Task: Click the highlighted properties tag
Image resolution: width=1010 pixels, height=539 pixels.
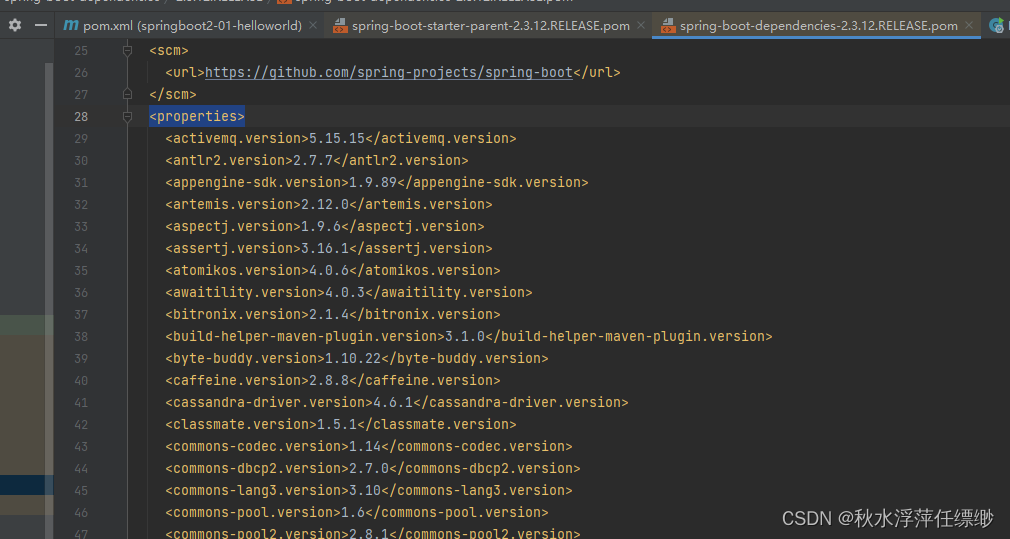Action: coord(197,117)
